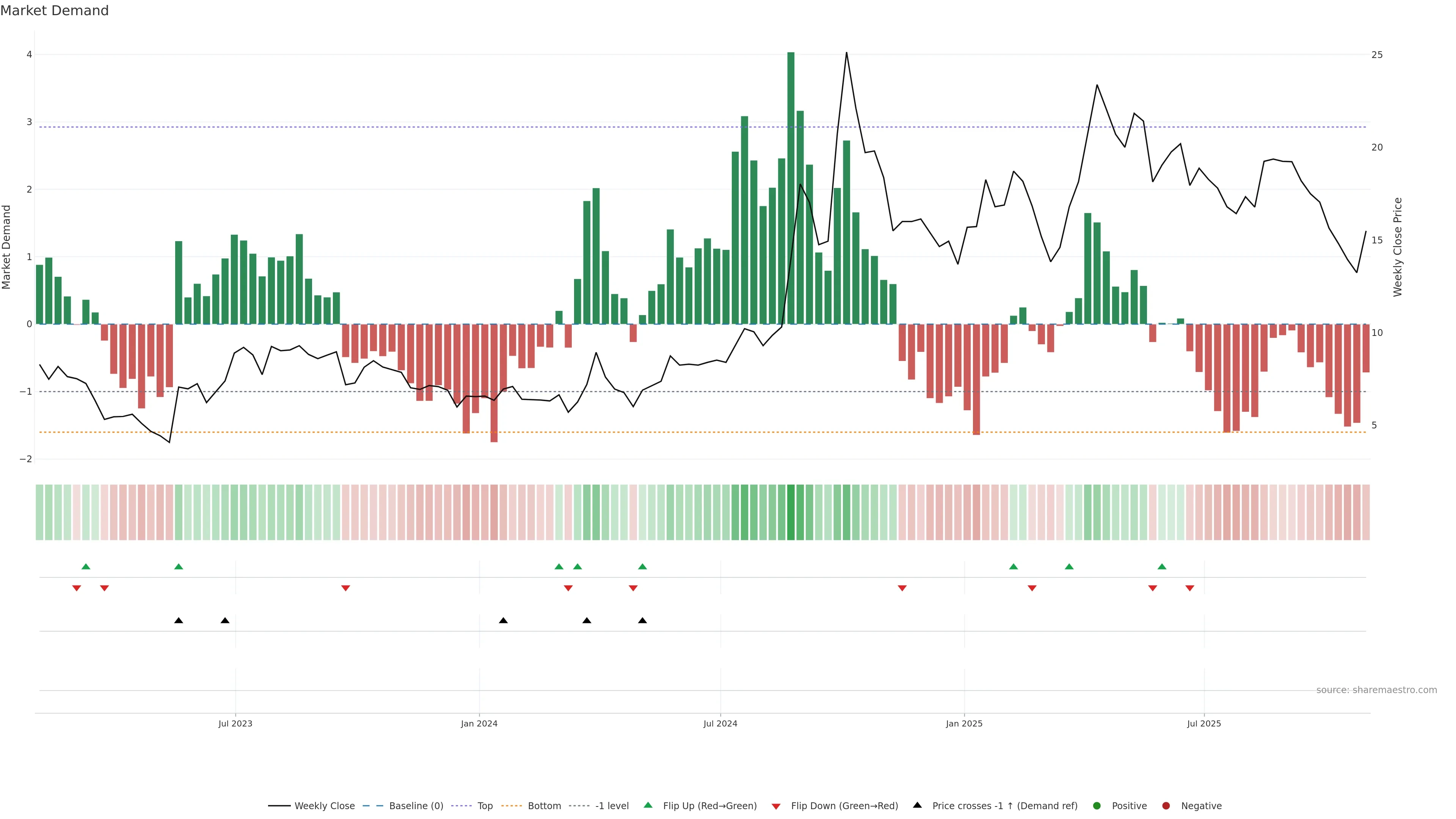Click the Flip Down red triangle legend icon
Viewport: 1456px width, 819px height.
776,806
